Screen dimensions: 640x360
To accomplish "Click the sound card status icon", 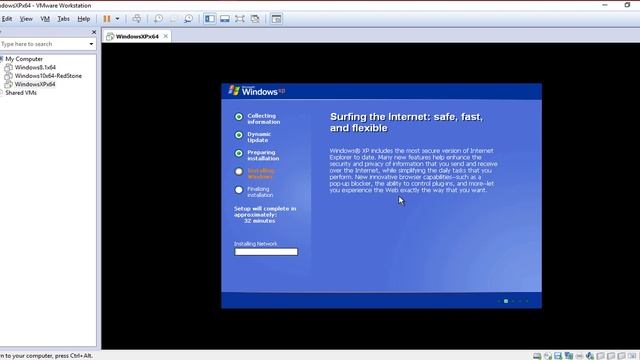I will point(590,356).
